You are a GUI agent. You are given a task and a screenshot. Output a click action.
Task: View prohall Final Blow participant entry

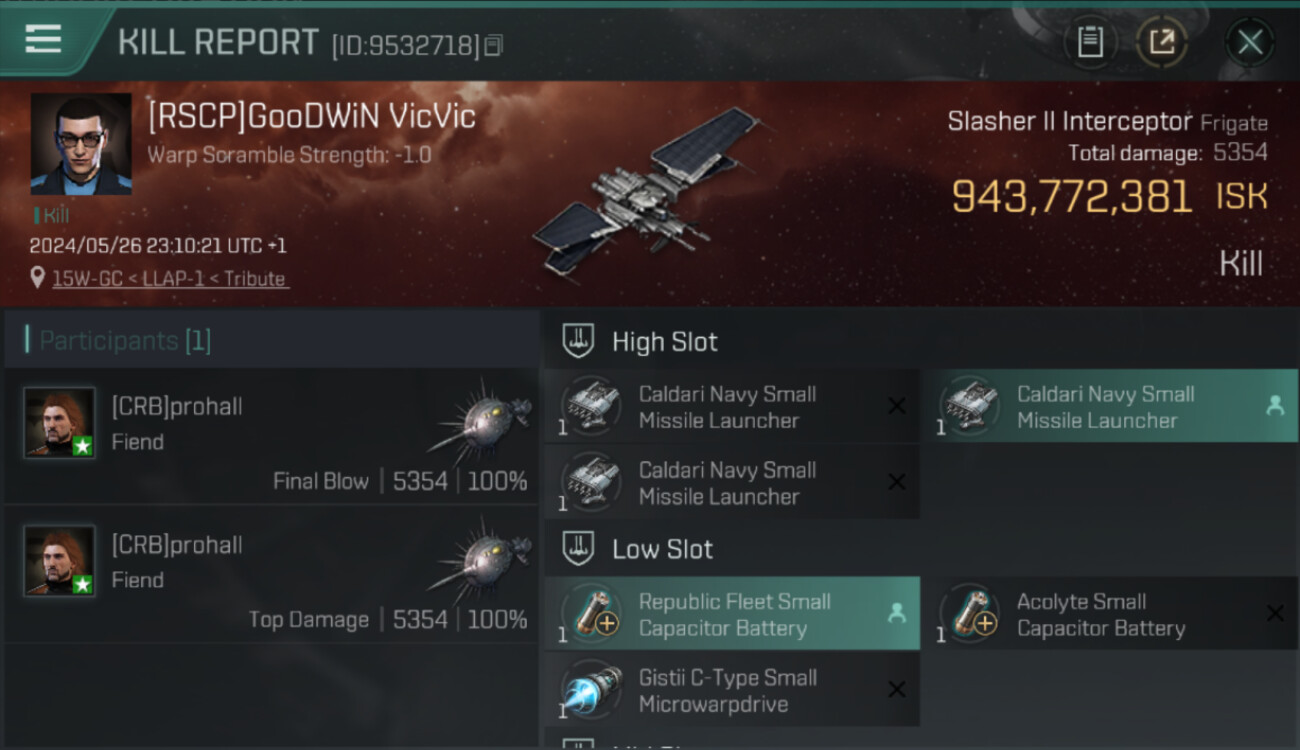[x=272, y=436]
